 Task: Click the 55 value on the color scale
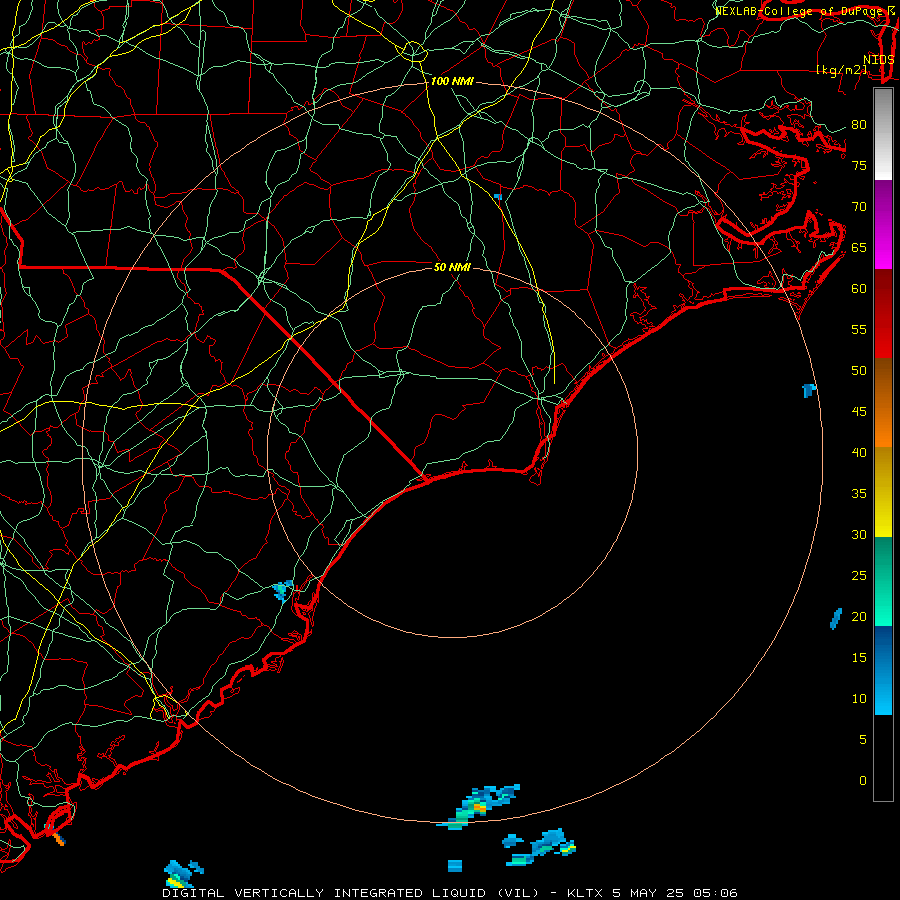point(859,329)
